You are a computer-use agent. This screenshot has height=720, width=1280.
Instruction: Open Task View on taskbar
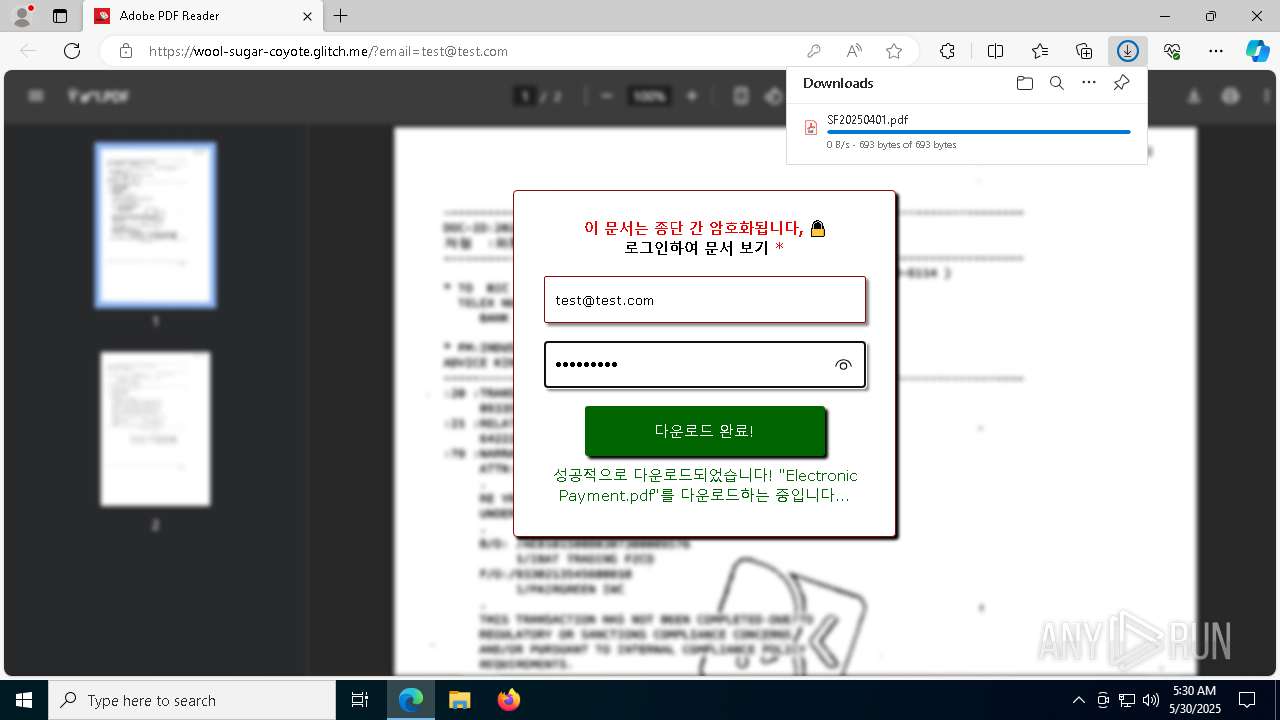tap(360, 700)
